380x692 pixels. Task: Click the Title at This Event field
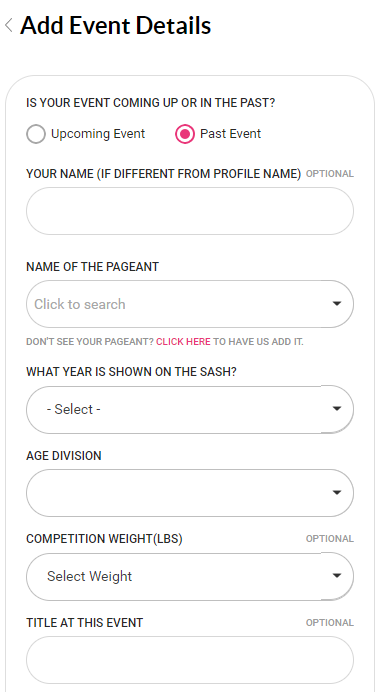pyautogui.click(x=190, y=660)
